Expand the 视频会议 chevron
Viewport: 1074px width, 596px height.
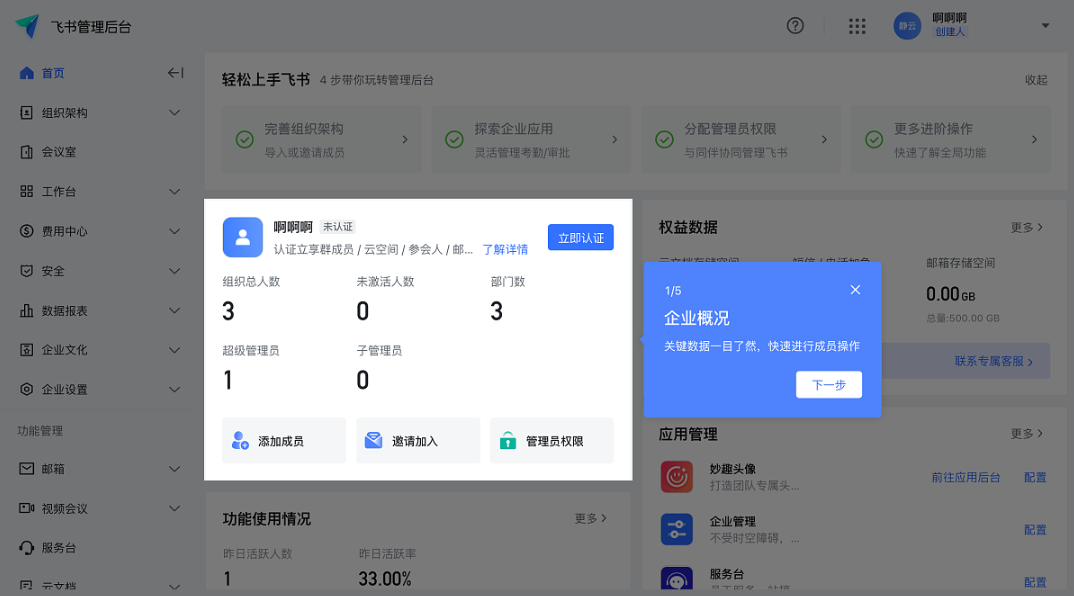(175, 508)
